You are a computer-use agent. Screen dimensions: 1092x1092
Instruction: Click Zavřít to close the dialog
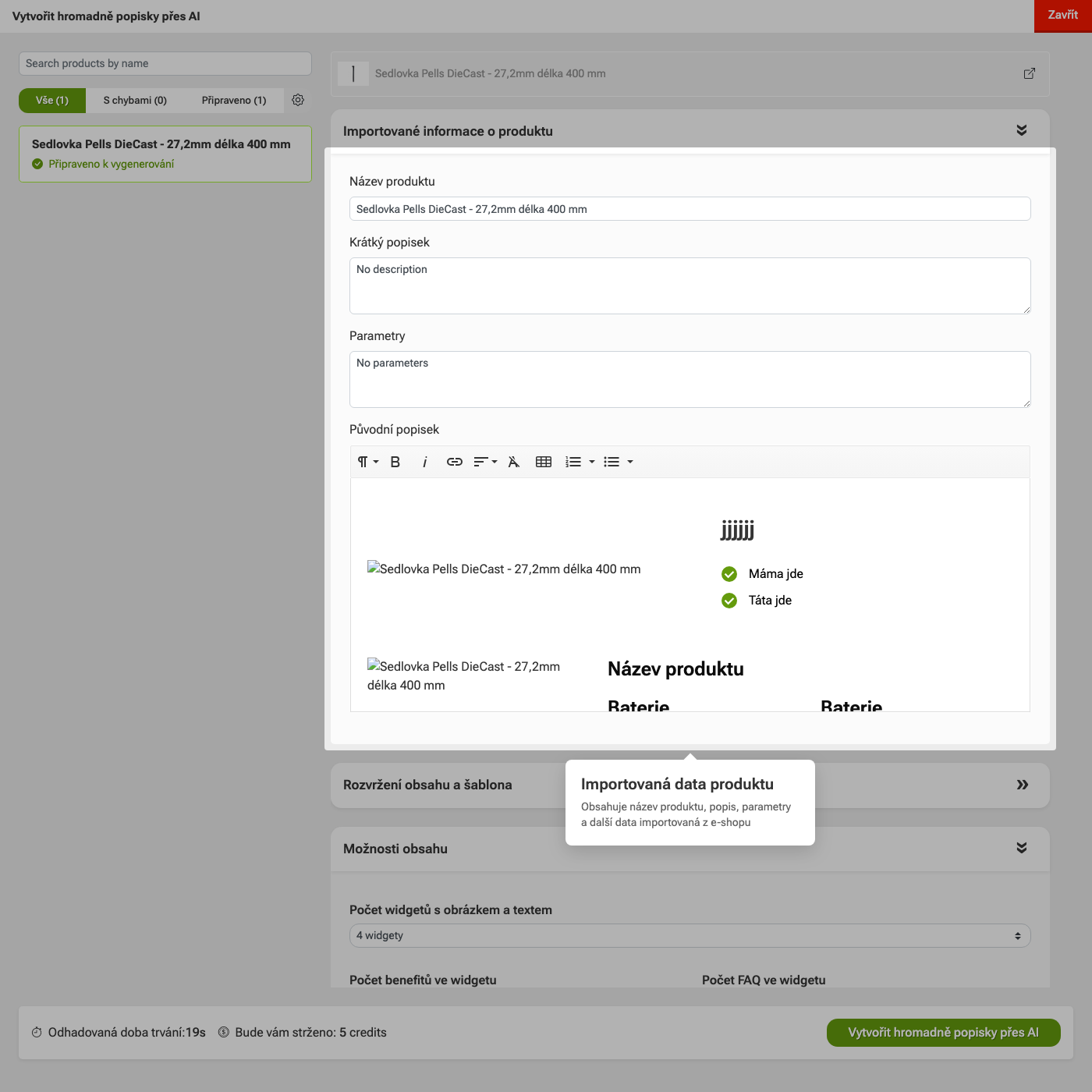[x=1063, y=16]
